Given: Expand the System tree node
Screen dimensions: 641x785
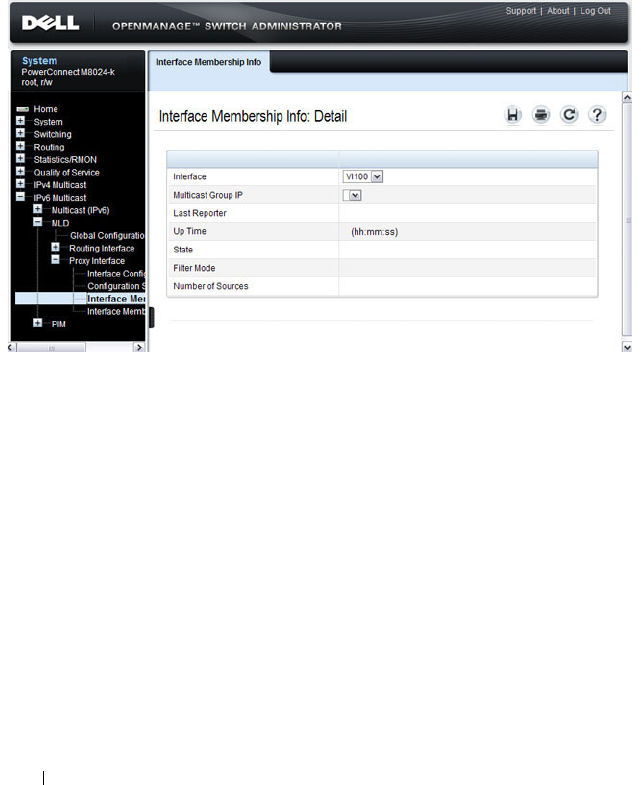Looking at the screenshot, I should (x=20, y=121).
